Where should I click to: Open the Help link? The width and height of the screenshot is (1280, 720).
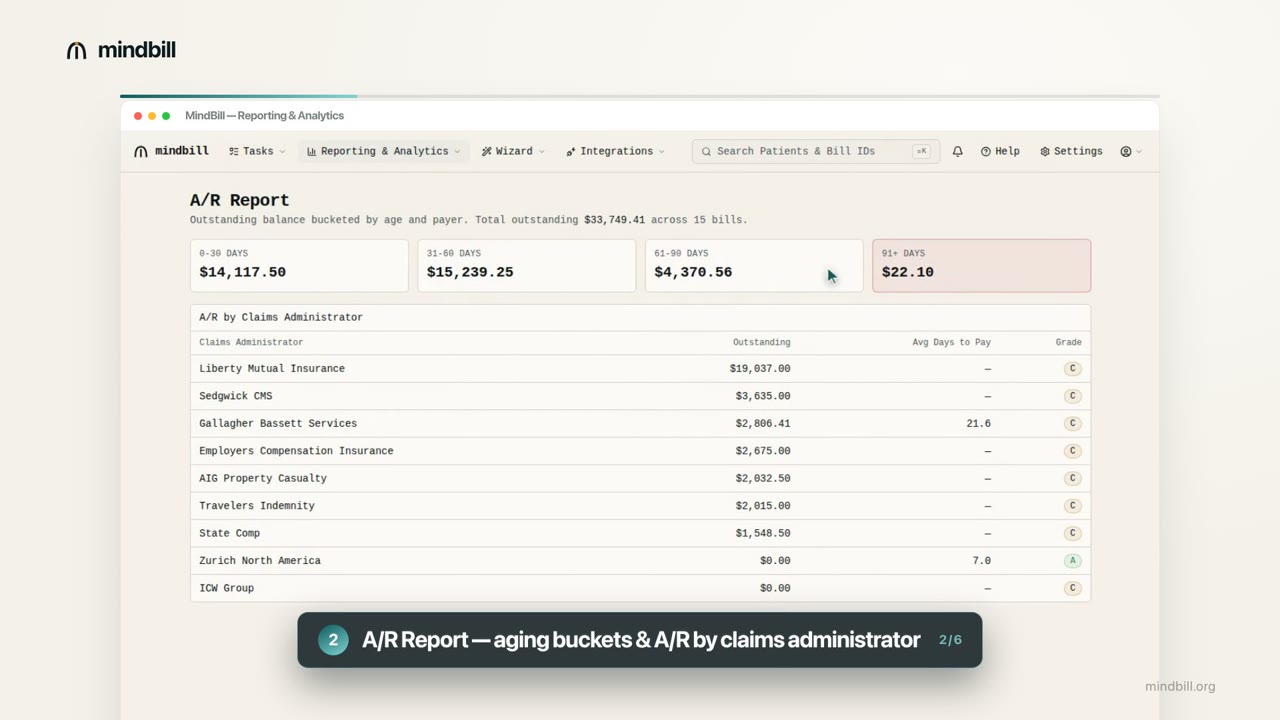(1000, 151)
